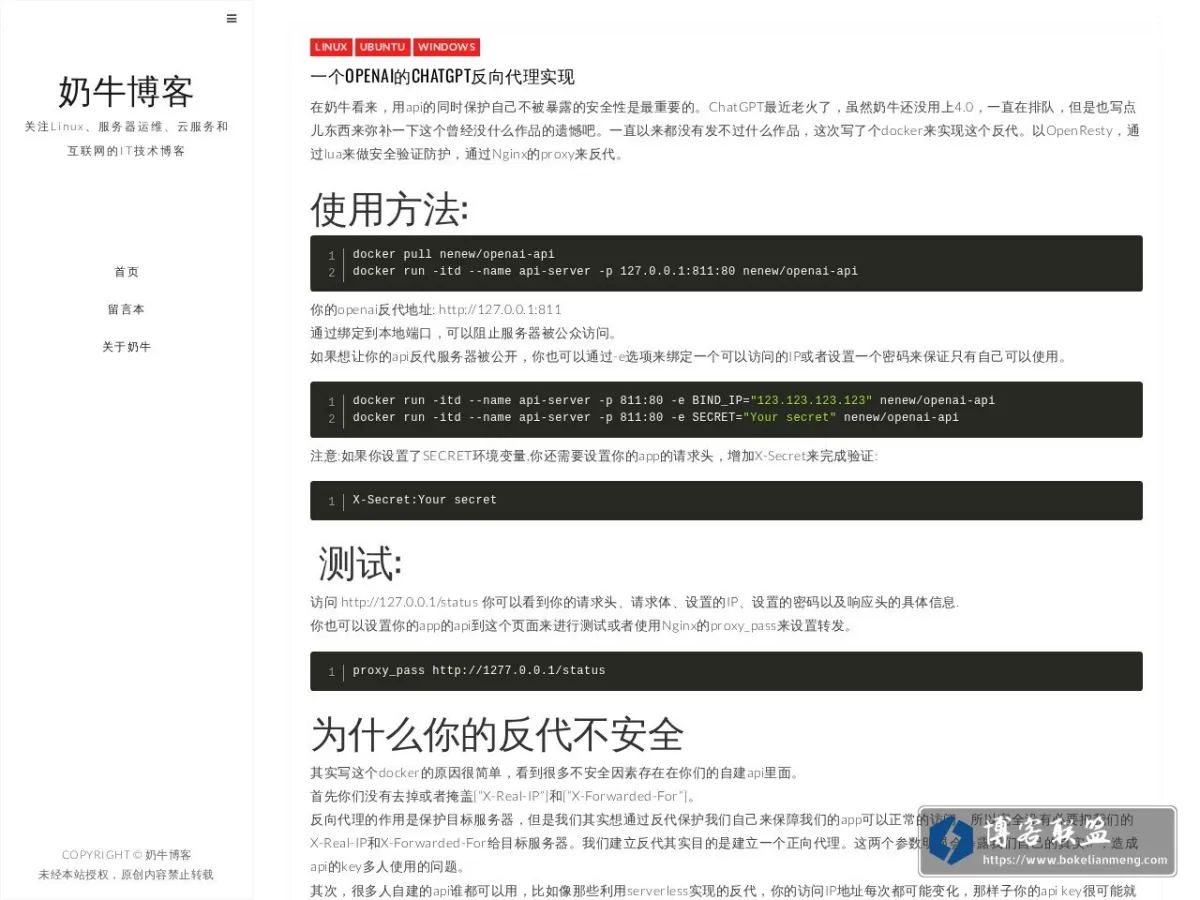This screenshot has width=1200, height=900.
Task: Click the sidebar tagline 关注Linux、服务器运维
Action: click(127, 139)
